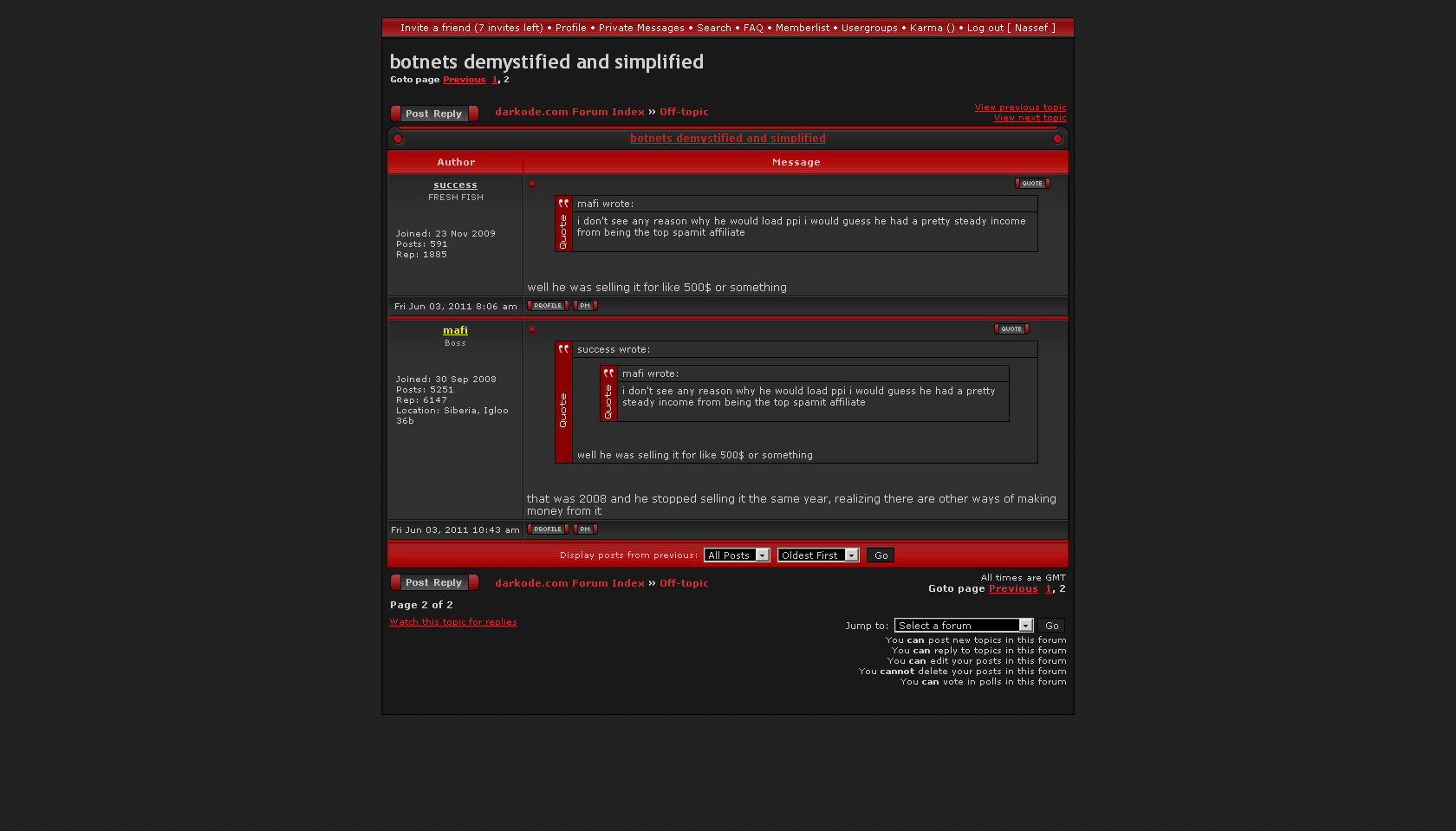
Task: Open success's Profile button
Action: coord(548,306)
